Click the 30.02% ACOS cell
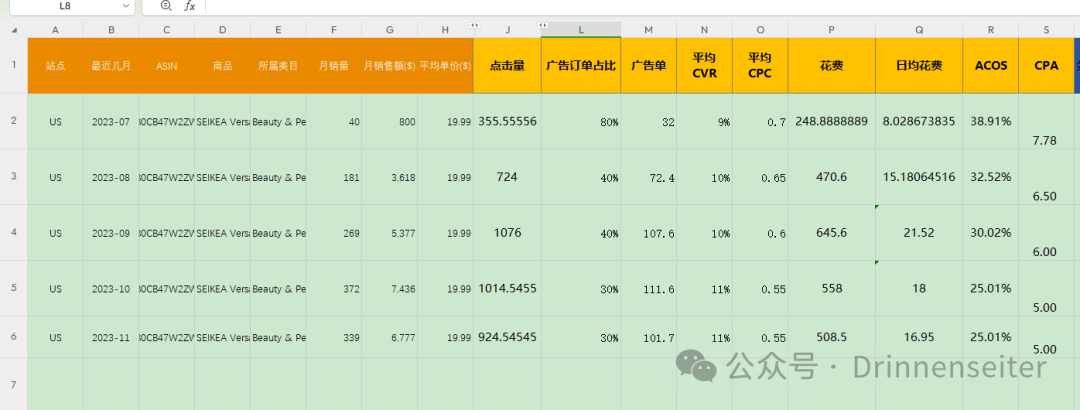Viewport: 1080px width, 410px height. [991, 233]
